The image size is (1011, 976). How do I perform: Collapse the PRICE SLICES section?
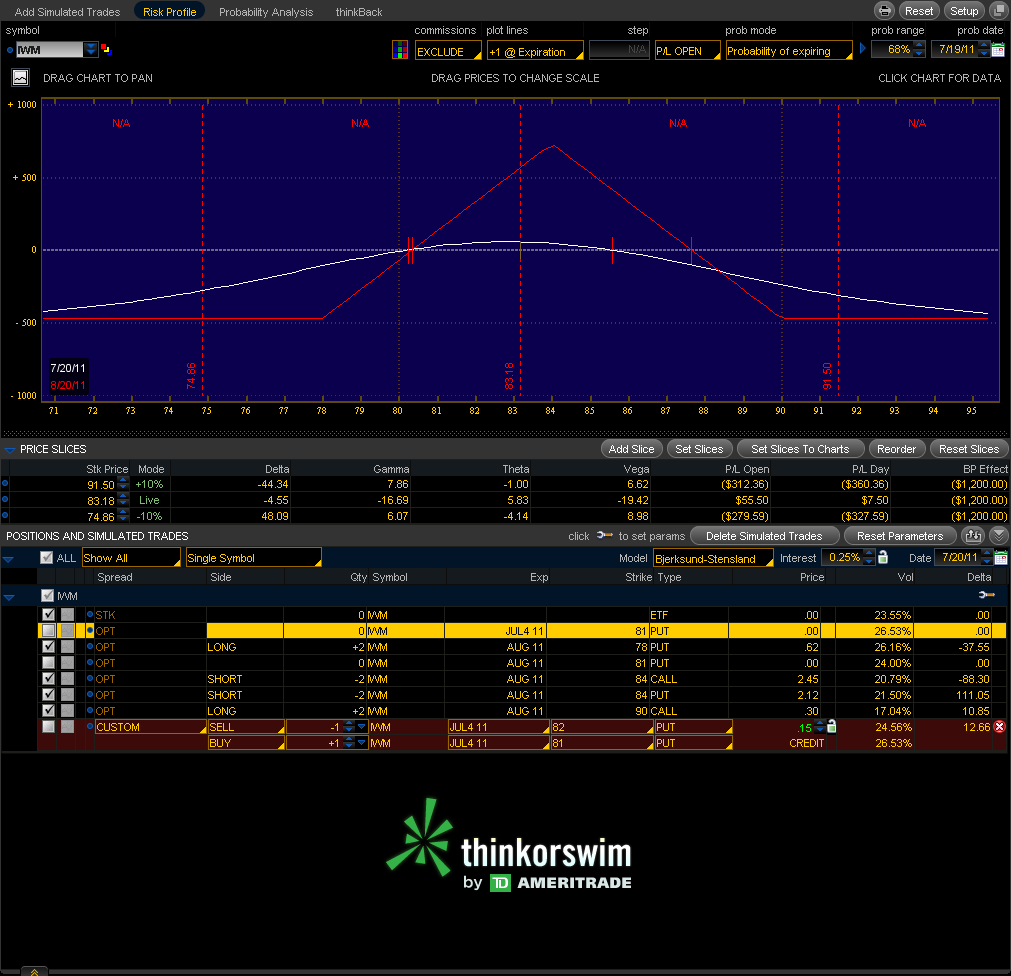(x=10, y=449)
